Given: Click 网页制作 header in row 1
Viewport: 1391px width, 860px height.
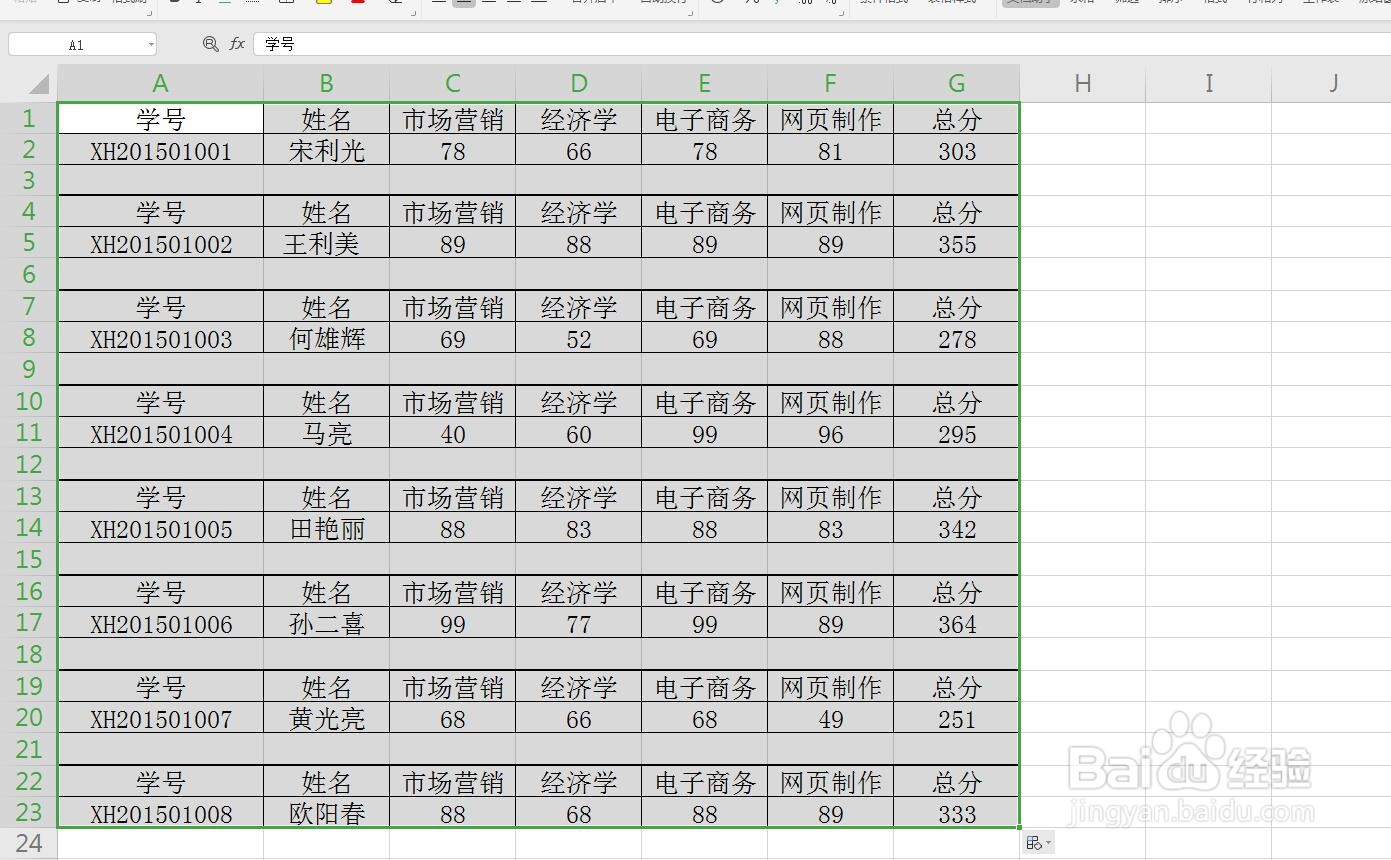Looking at the screenshot, I should 831,119.
